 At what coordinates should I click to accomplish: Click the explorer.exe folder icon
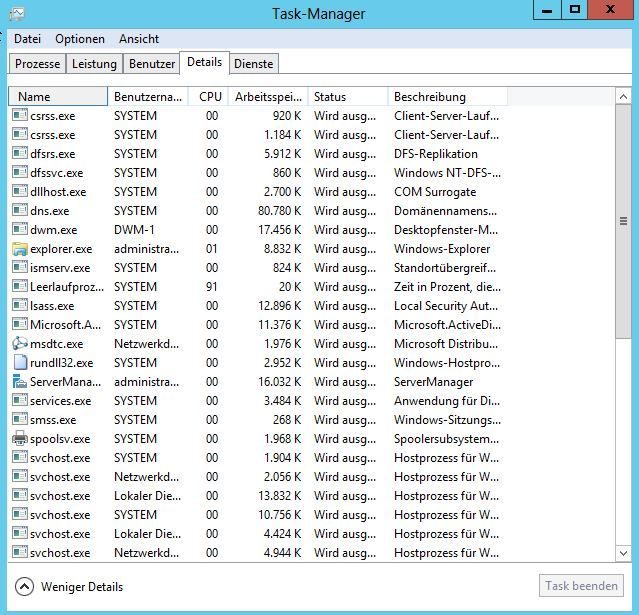[x=20, y=249]
